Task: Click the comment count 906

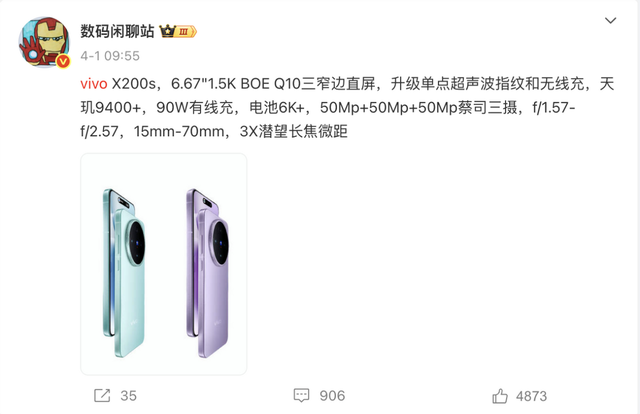Action: pos(332,396)
